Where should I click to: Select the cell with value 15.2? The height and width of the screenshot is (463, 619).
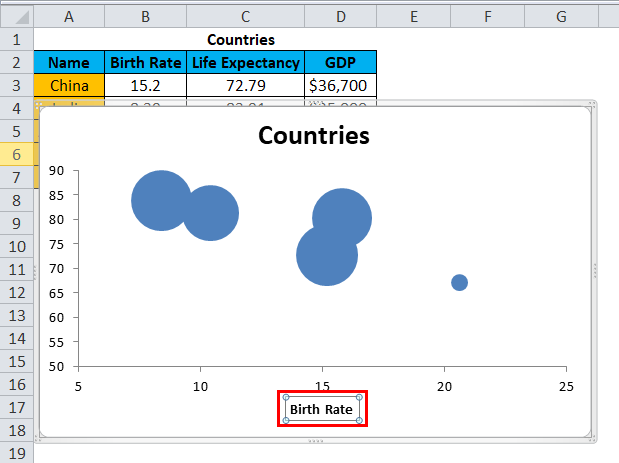pyautogui.click(x=146, y=85)
